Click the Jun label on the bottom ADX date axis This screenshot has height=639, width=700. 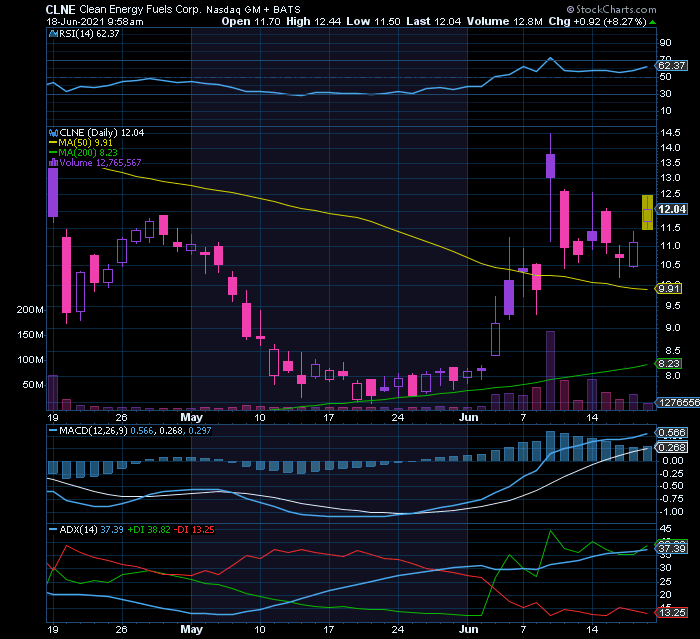tap(468, 629)
